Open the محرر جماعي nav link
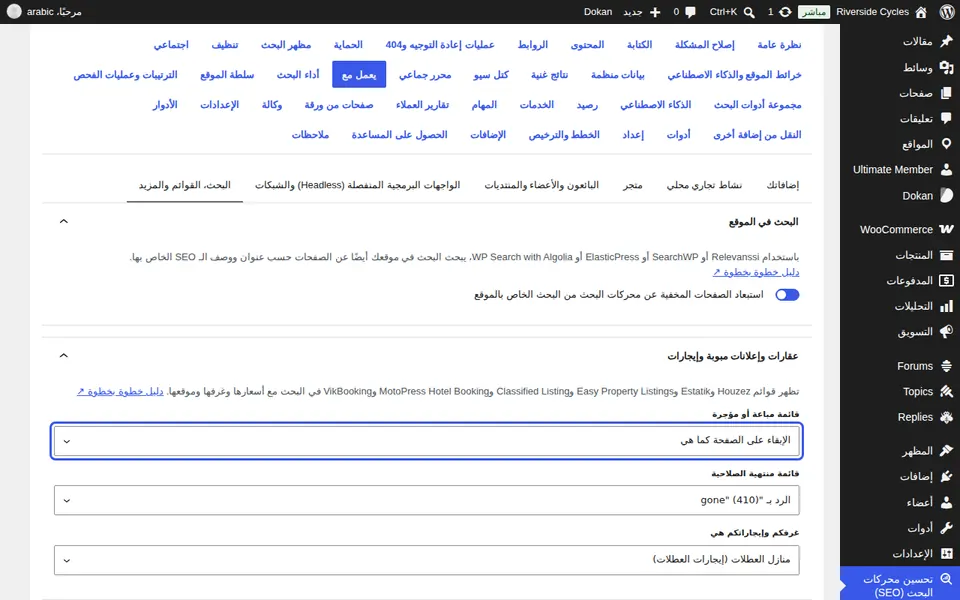This screenshot has width=960, height=600. tap(425, 75)
